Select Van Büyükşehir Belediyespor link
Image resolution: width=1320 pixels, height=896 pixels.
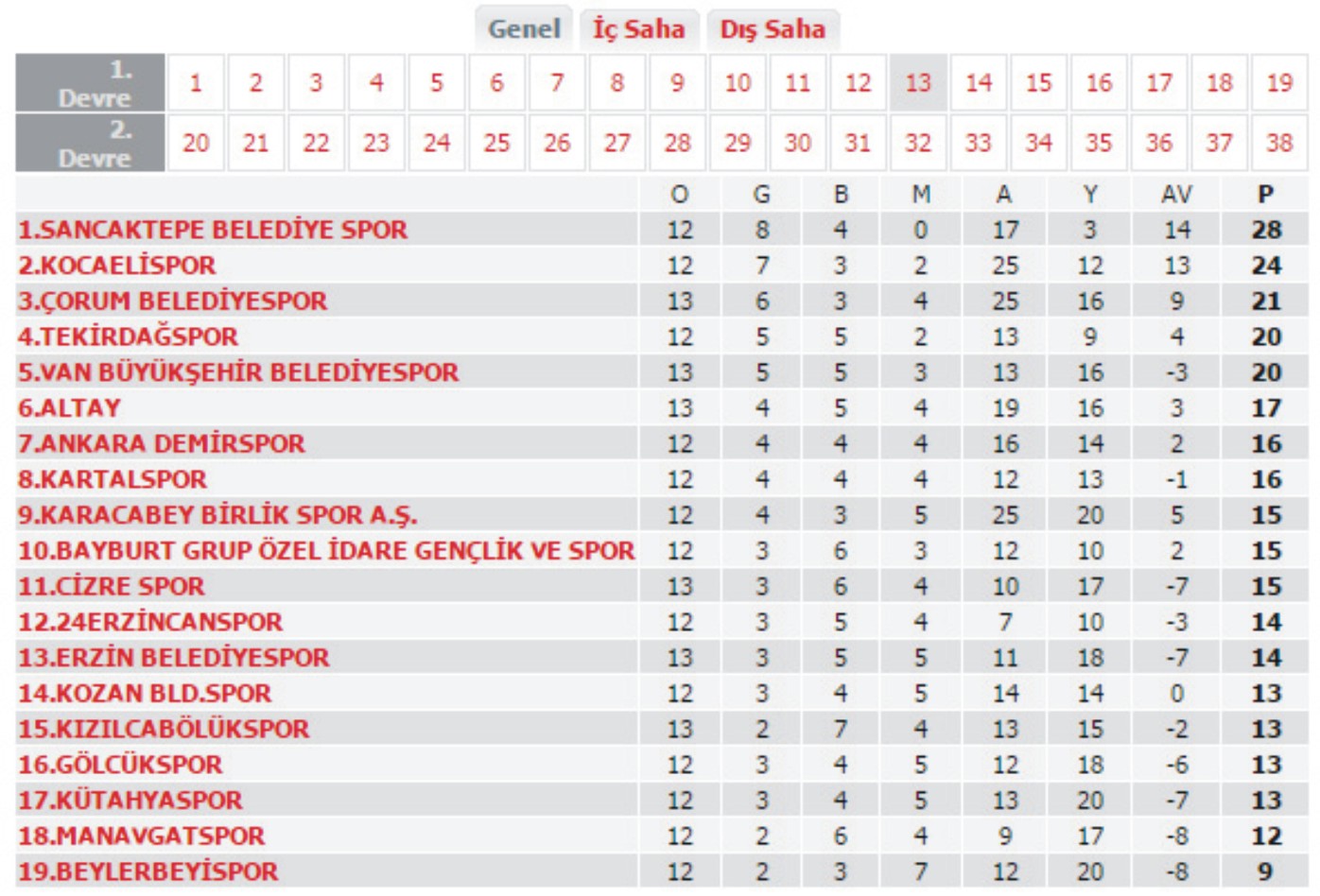238,372
